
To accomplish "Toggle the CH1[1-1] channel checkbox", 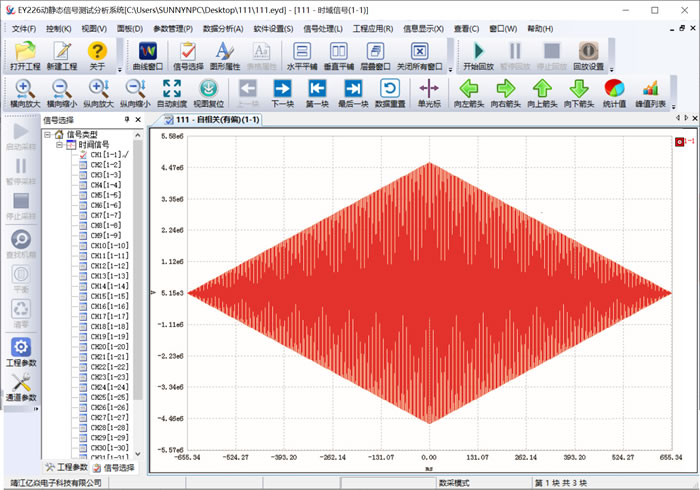I will (83, 155).
